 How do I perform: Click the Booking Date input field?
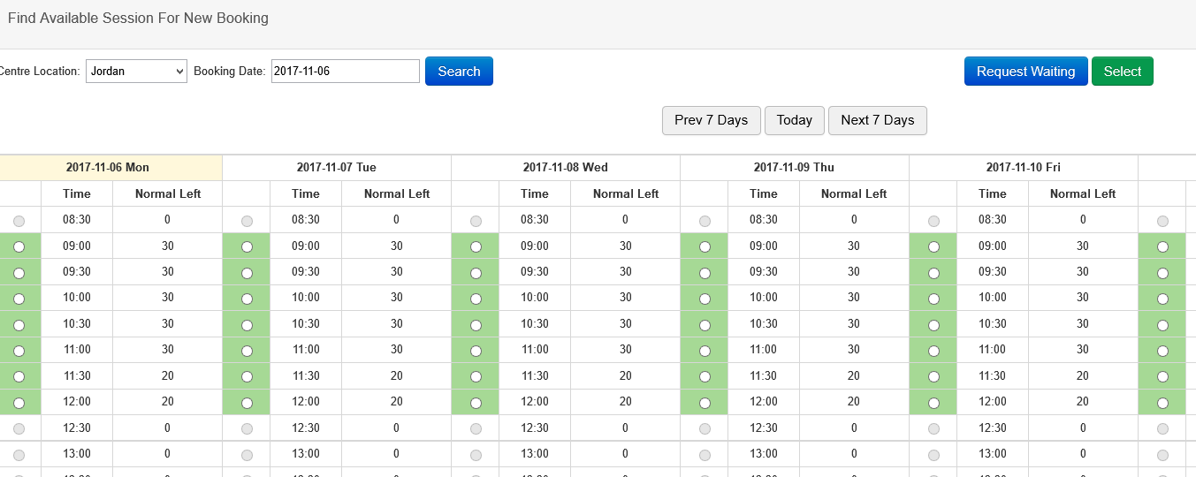345,71
